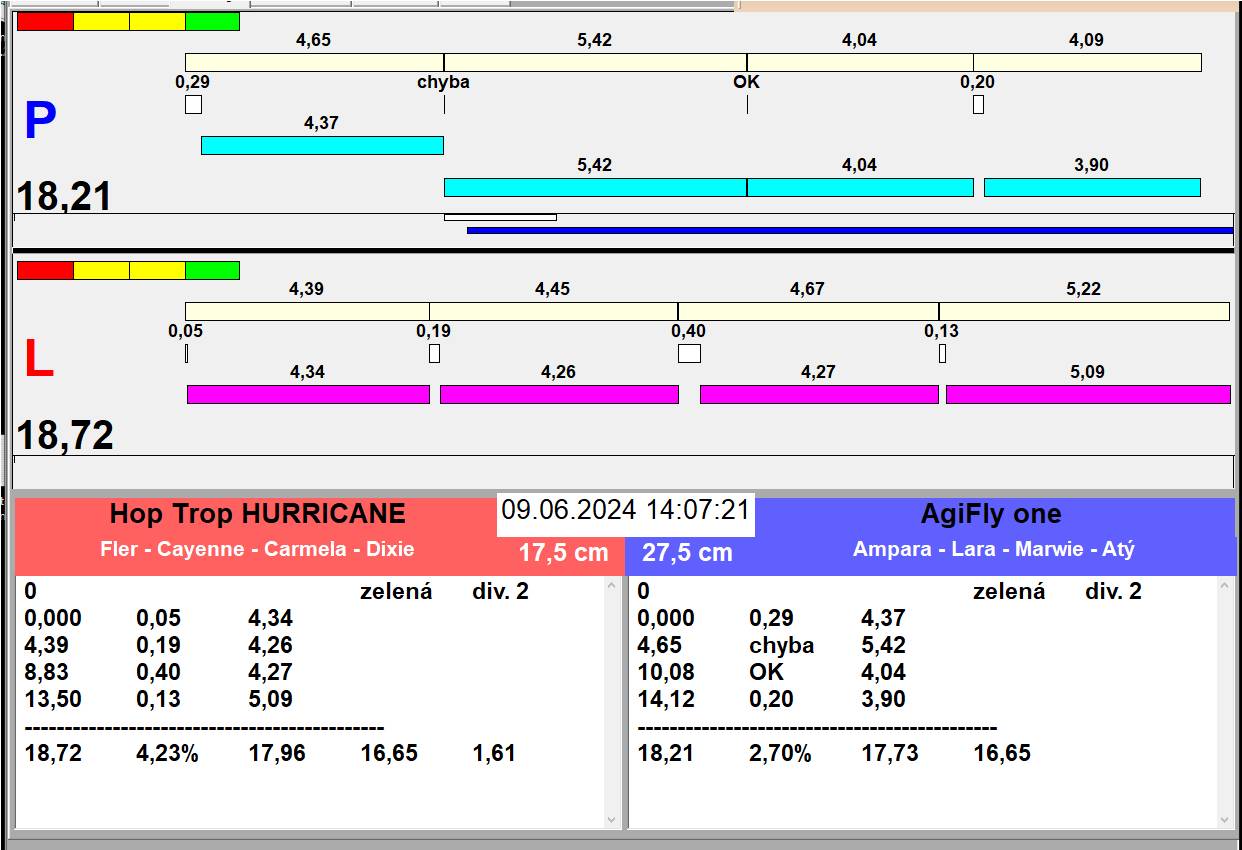This screenshot has height=850, width=1242.
Task: Click the big blue P lane letter
Action: point(40,122)
